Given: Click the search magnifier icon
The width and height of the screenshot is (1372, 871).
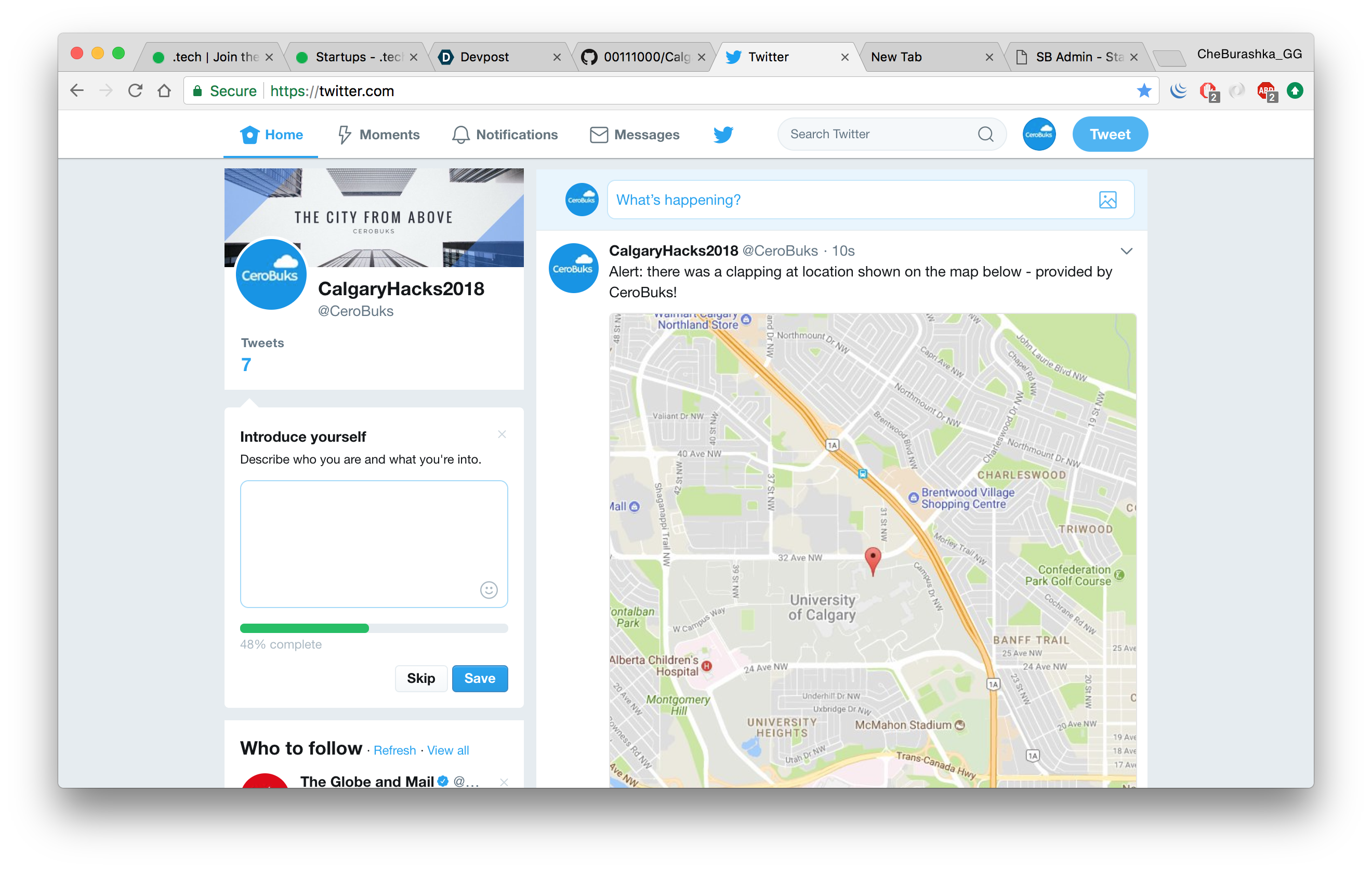Looking at the screenshot, I should pyautogui.click(x=985, y=135).
